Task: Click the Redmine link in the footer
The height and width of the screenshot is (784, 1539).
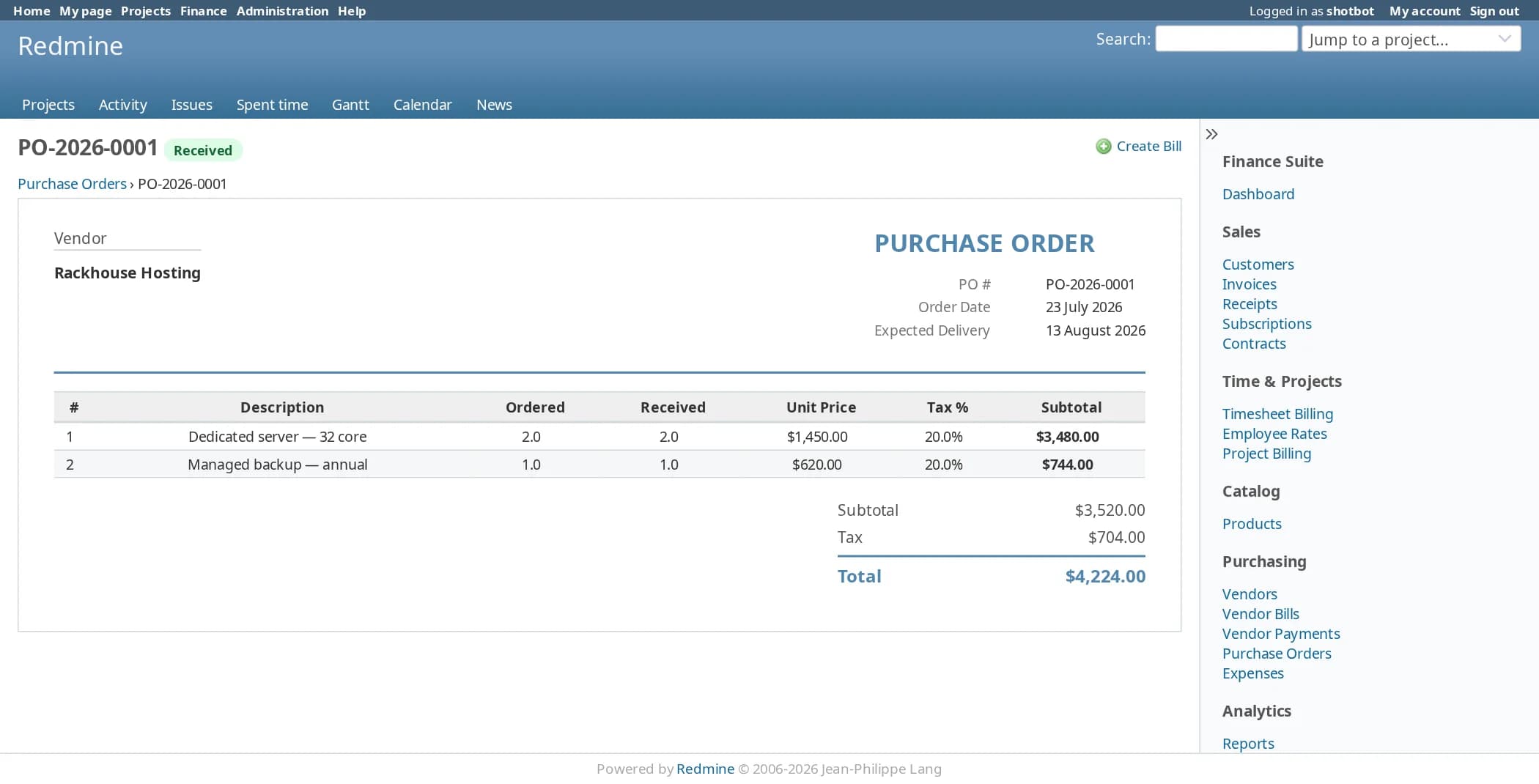Action: point(705,769)
